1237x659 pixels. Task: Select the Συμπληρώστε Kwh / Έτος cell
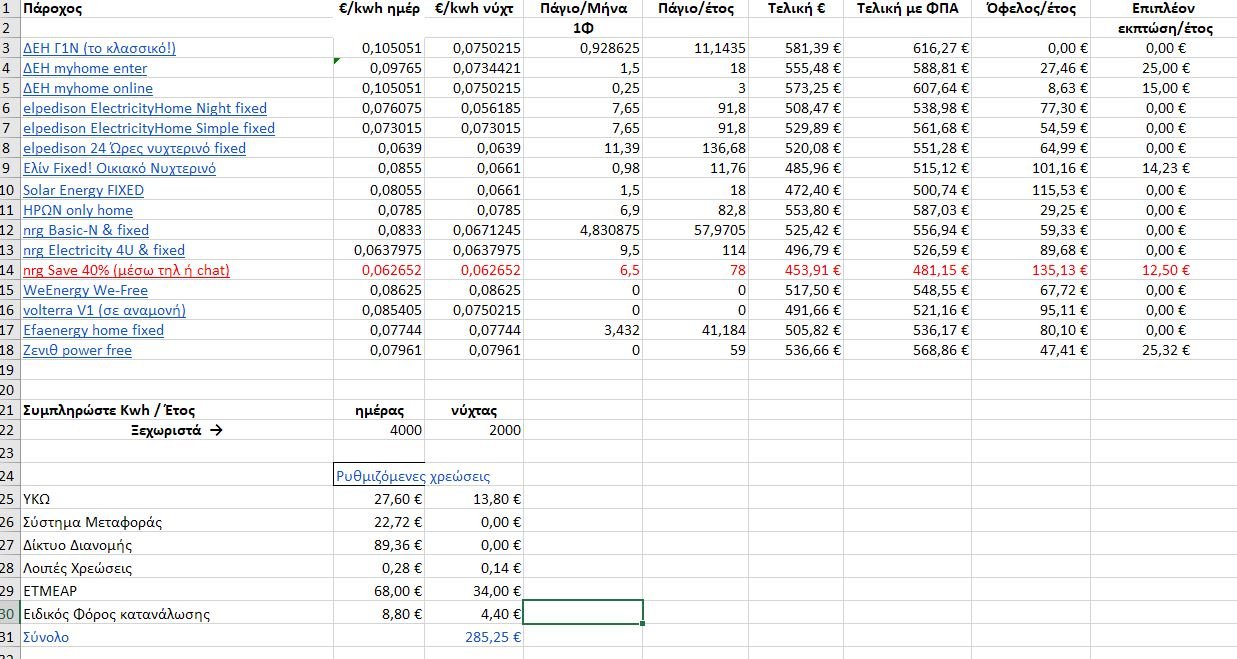click(x=176, y=410)
